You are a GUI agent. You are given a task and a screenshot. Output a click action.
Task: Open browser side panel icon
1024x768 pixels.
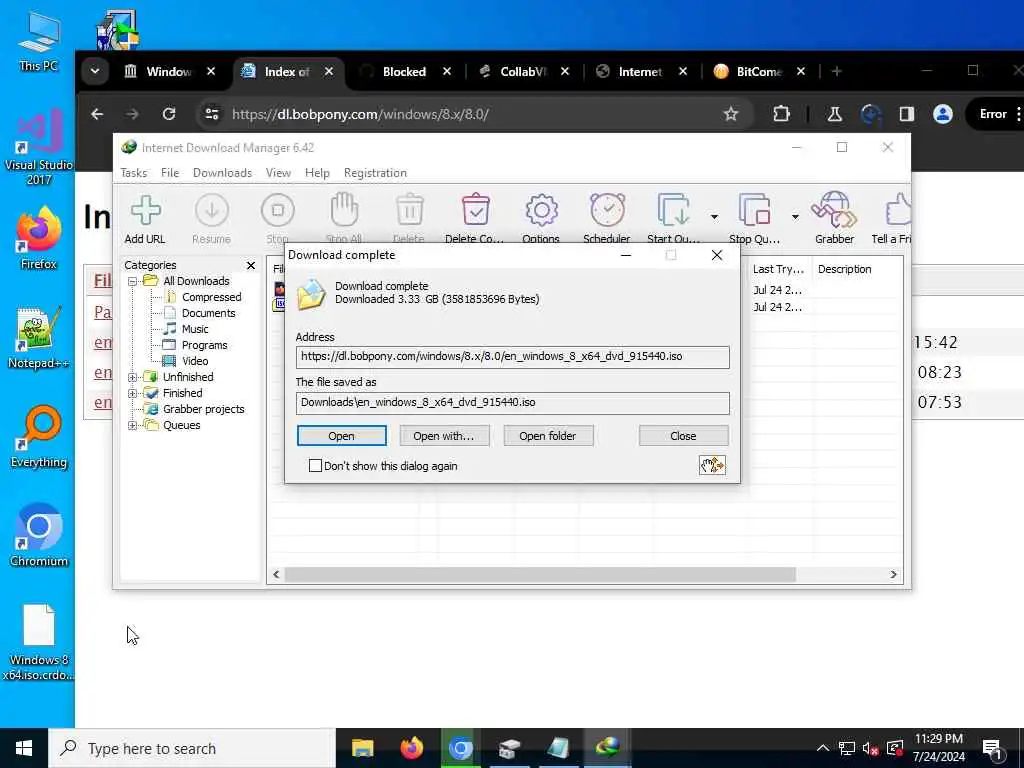click(x=906, y=114)
